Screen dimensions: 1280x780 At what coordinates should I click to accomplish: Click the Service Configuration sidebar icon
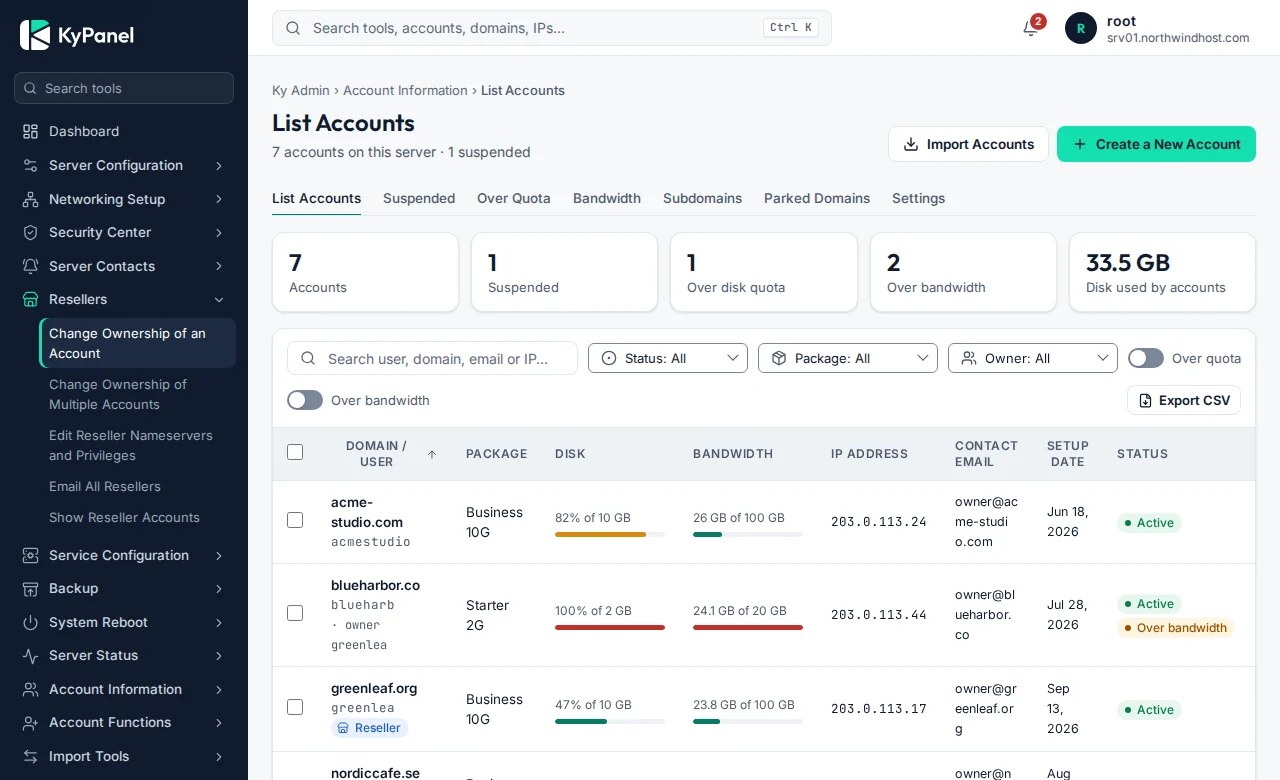31,555
